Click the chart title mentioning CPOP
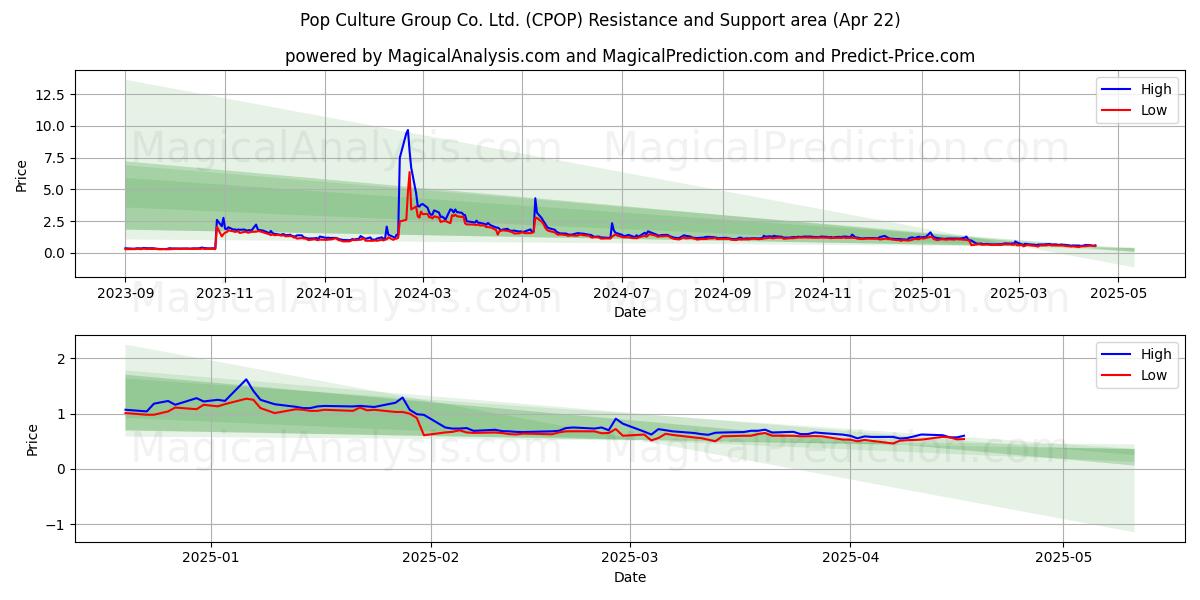Viewport: 1200px width, 600px height. [600, 20]
